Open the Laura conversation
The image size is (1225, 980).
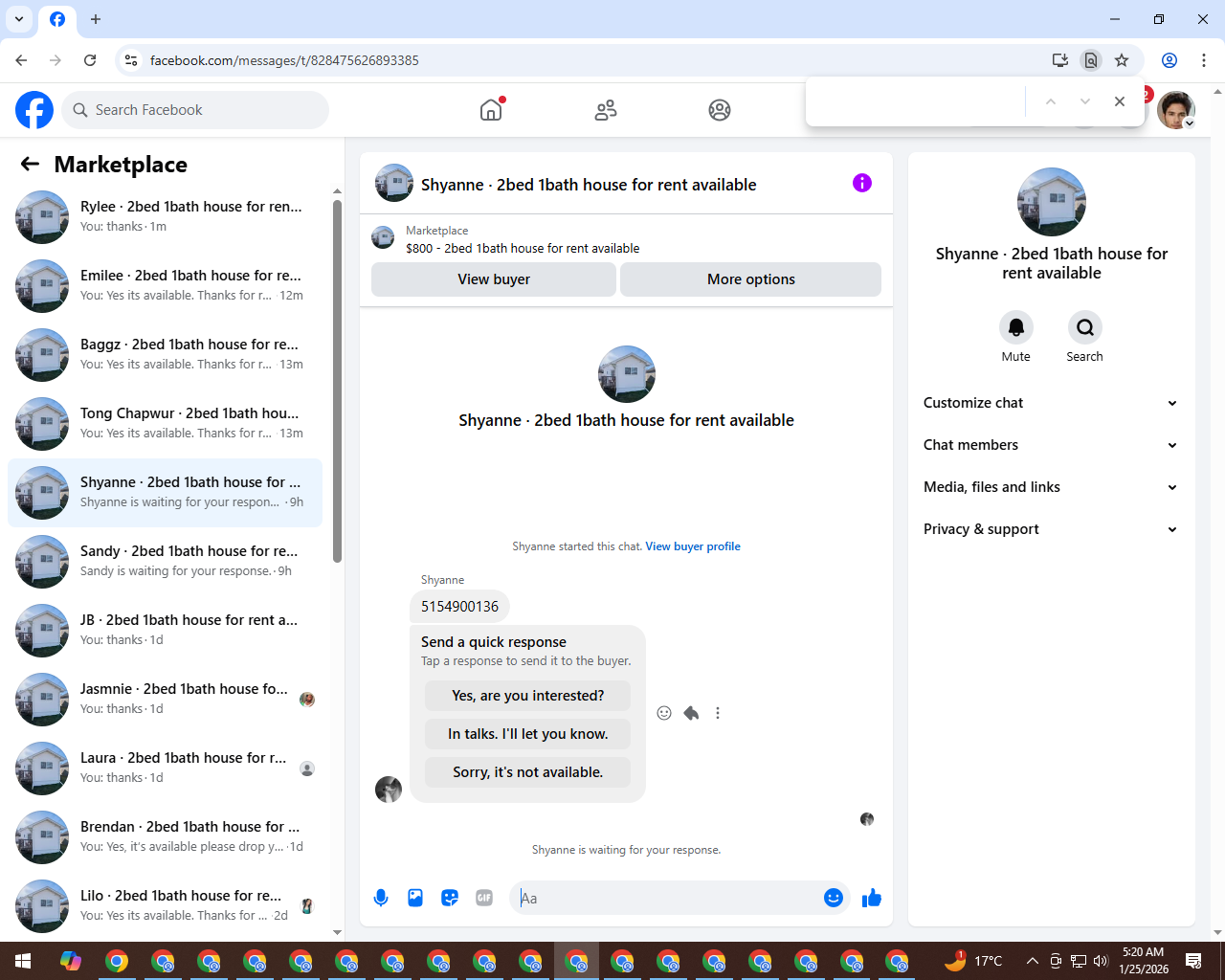tap(166, 768)
